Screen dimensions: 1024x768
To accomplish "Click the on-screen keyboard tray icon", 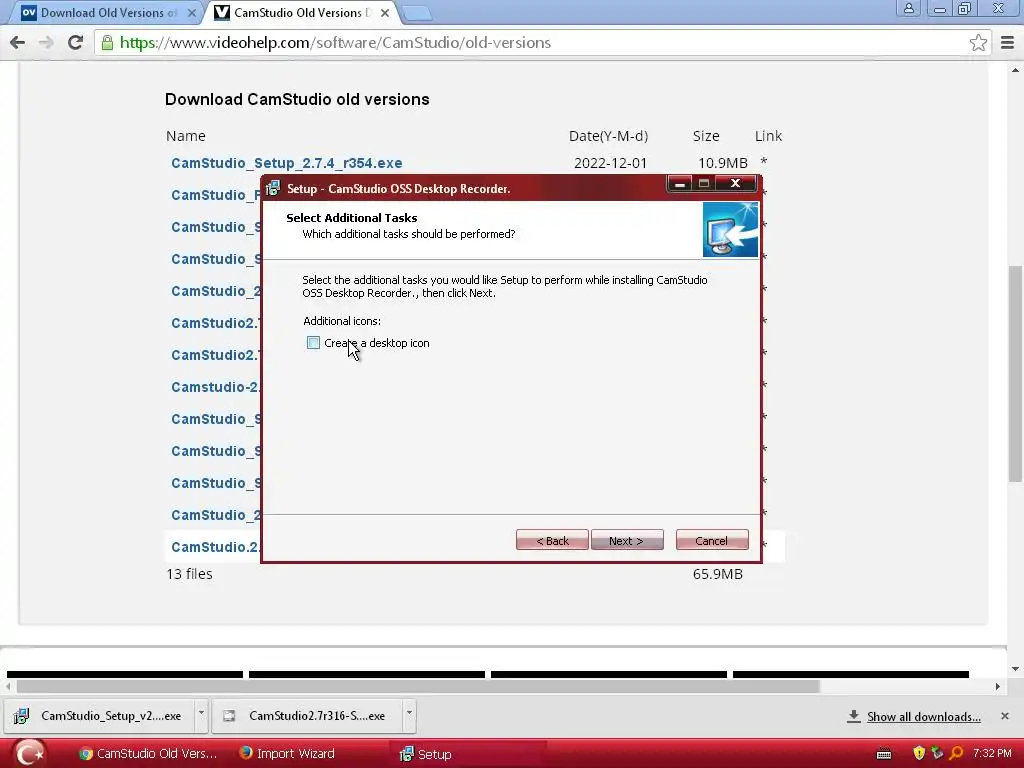I will tap(884, 754).
